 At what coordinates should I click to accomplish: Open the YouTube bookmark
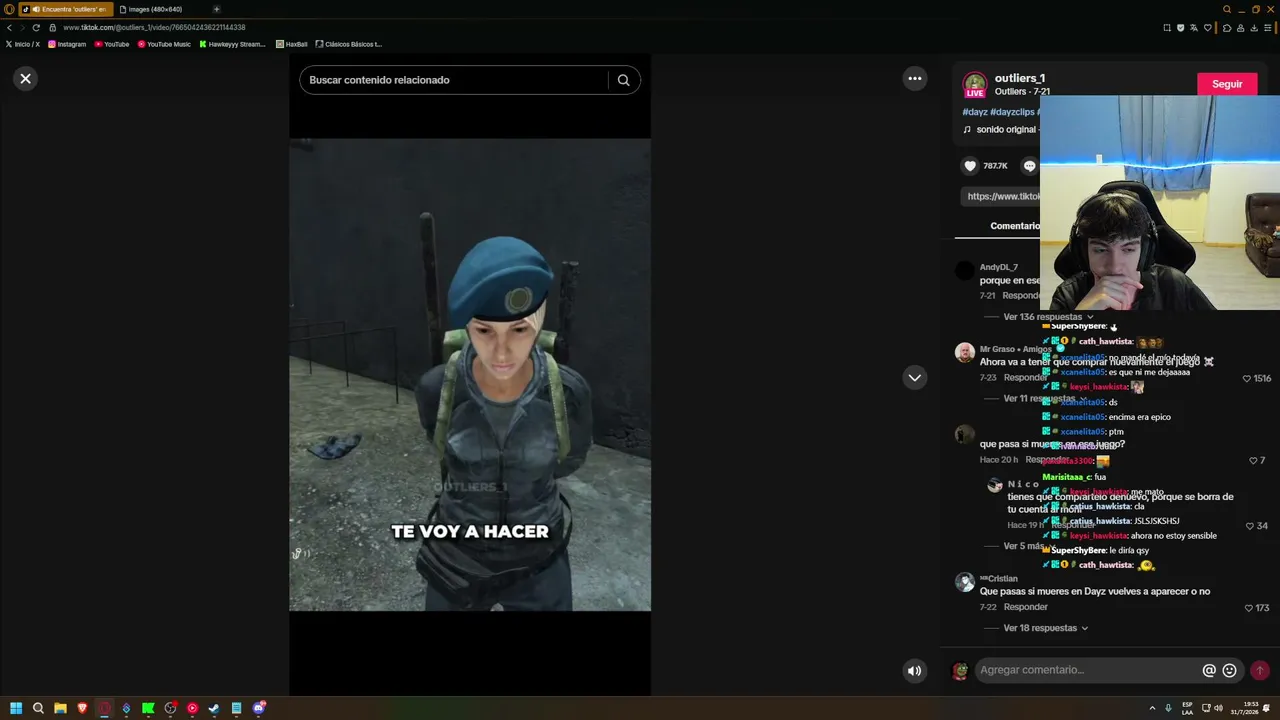(112, 44)
